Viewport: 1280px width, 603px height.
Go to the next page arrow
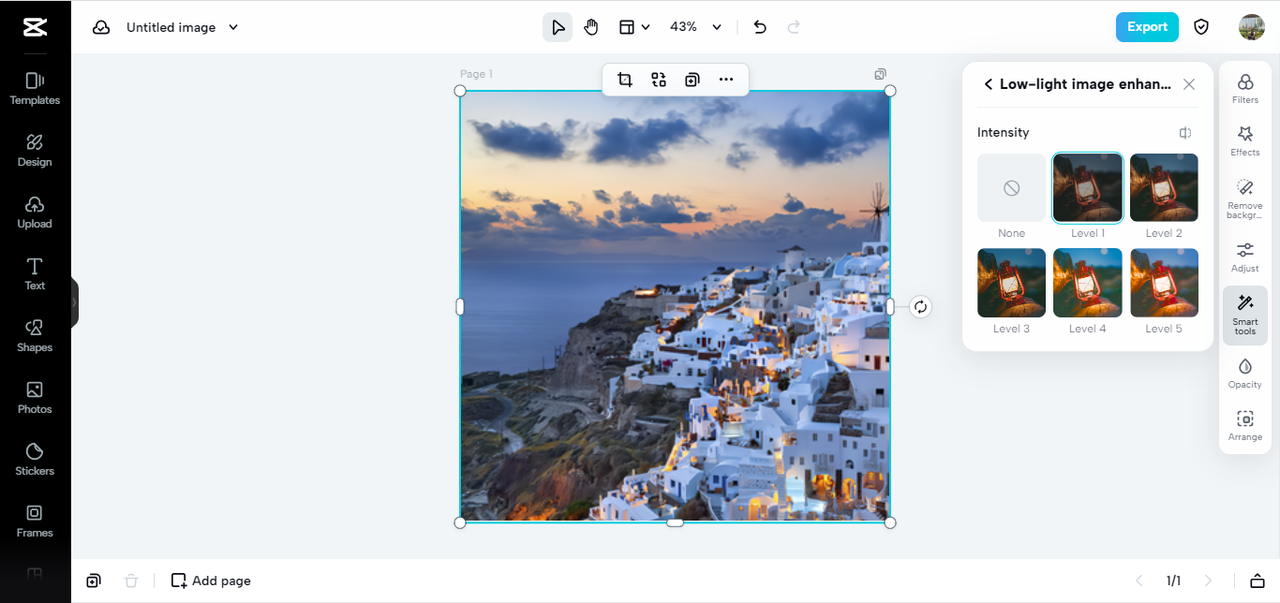point(1208,580)
